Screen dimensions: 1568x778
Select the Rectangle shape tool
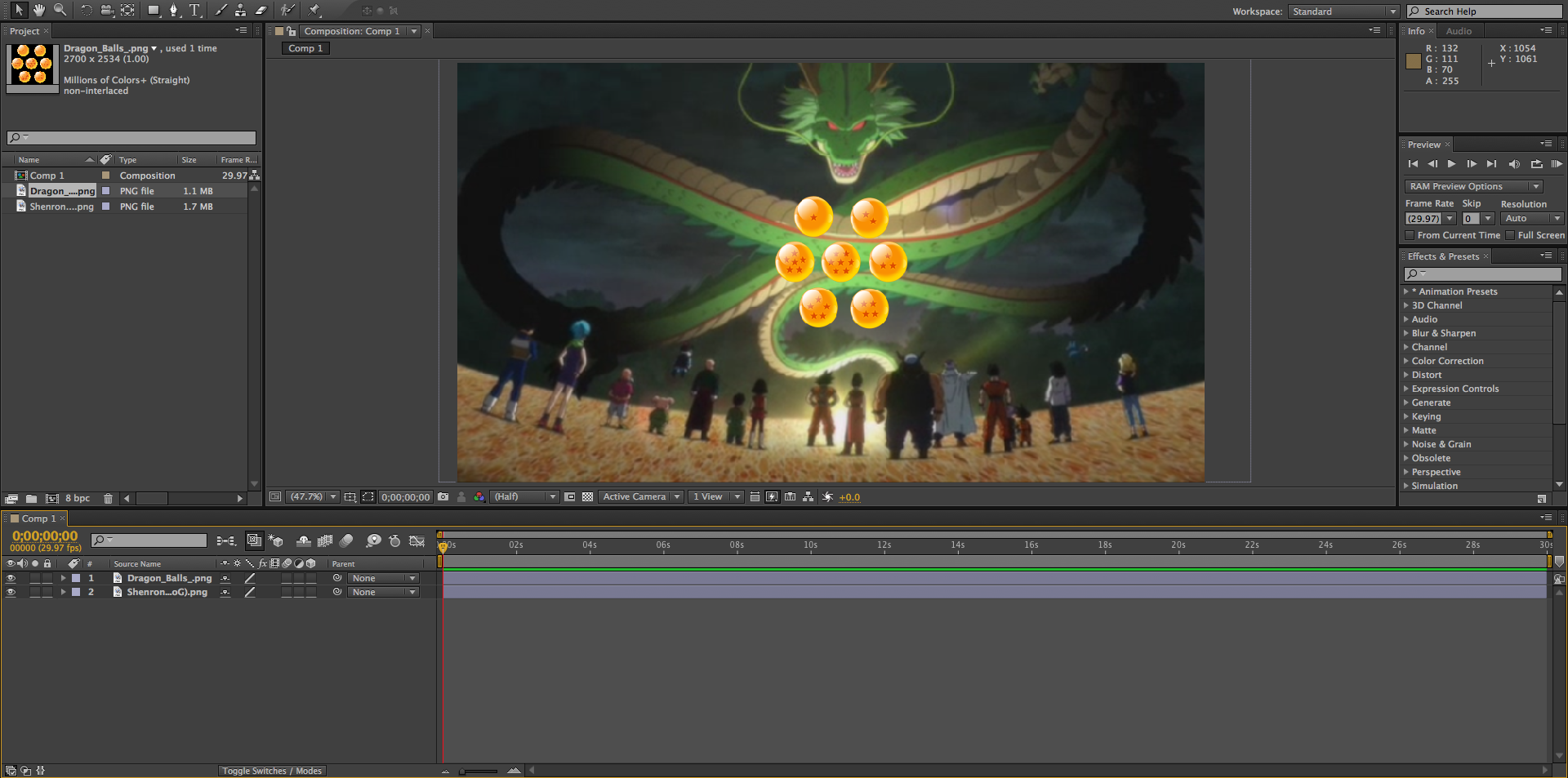coord(154,10)
